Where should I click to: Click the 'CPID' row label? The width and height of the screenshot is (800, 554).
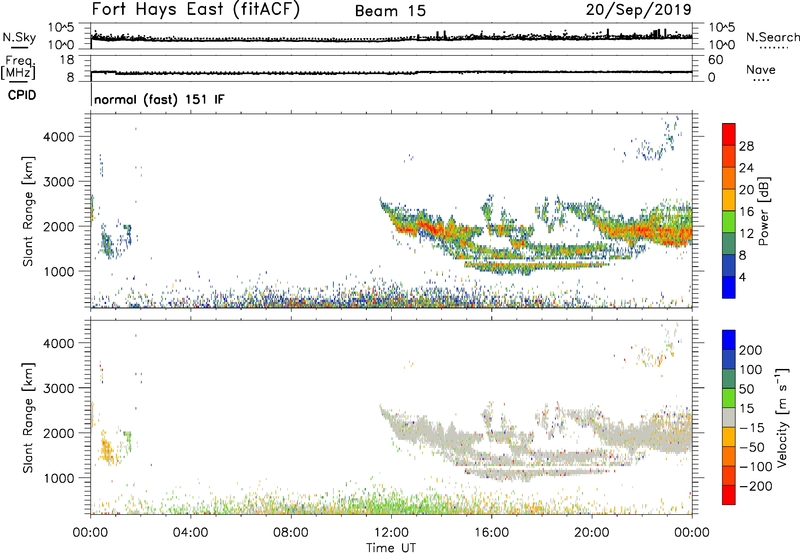(22, 95)
